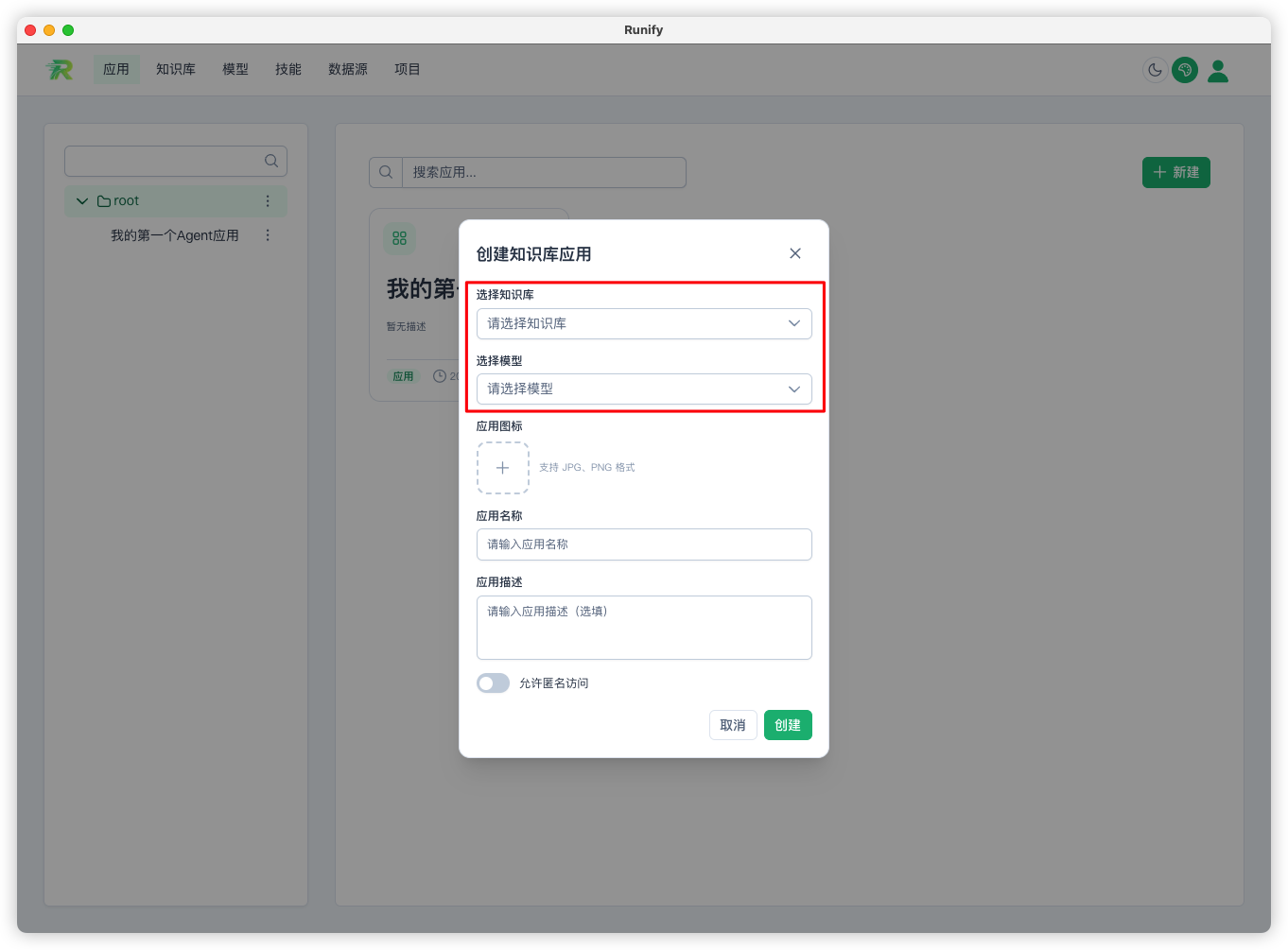Open the user profile icon

[1218, 70]
